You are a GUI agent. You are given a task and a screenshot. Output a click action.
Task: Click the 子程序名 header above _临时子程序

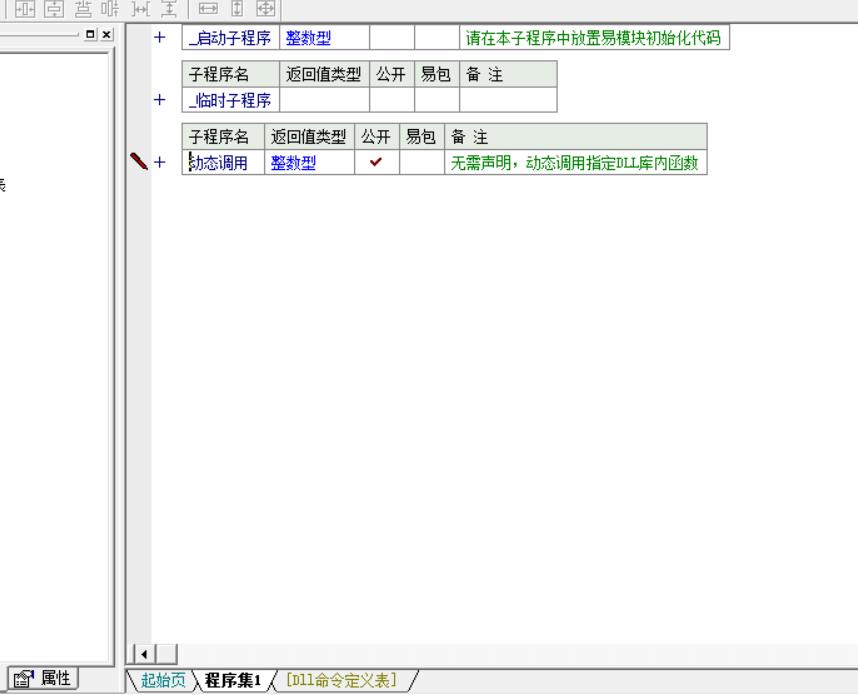click(230, 74)
